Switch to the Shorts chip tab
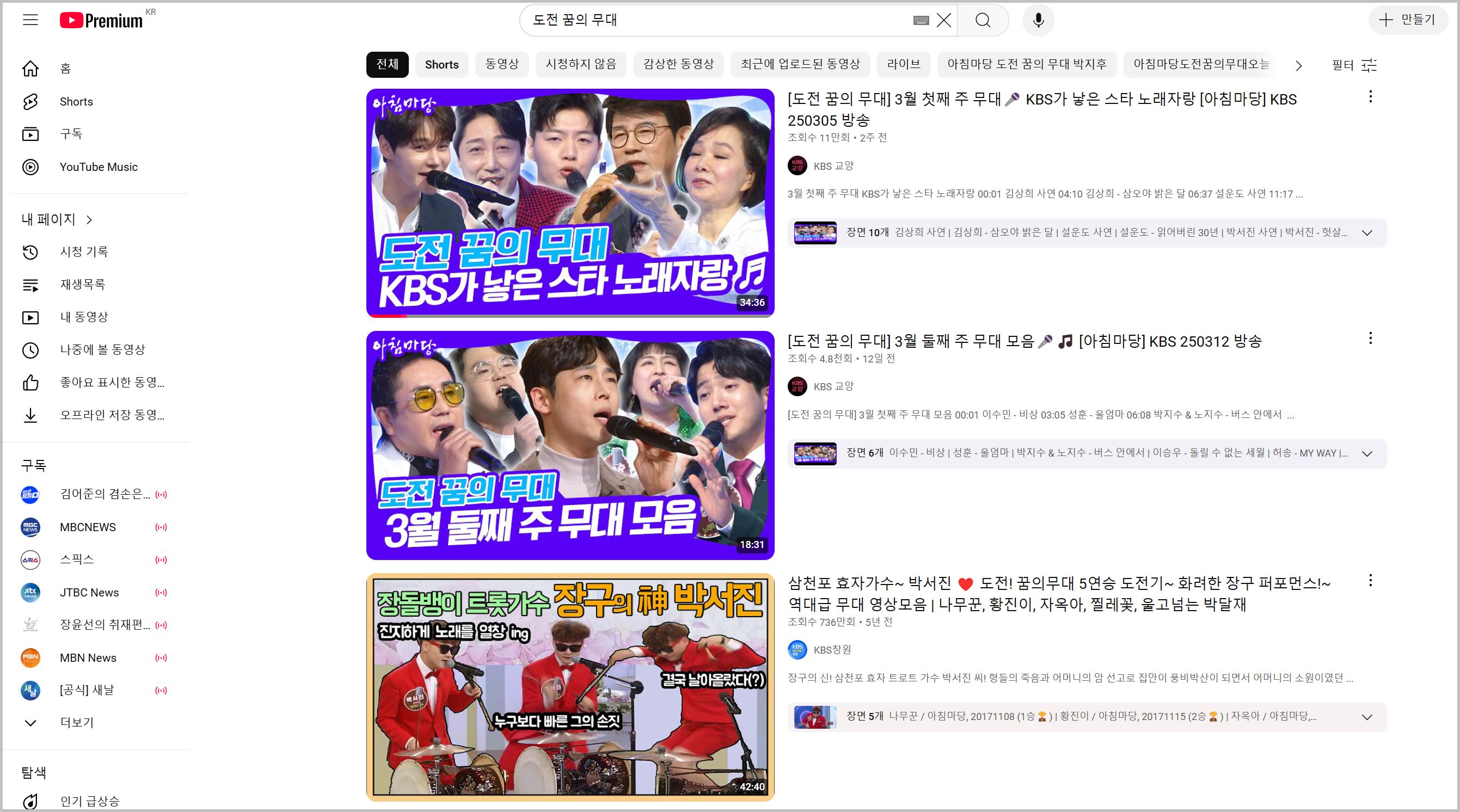 [441, 64]
